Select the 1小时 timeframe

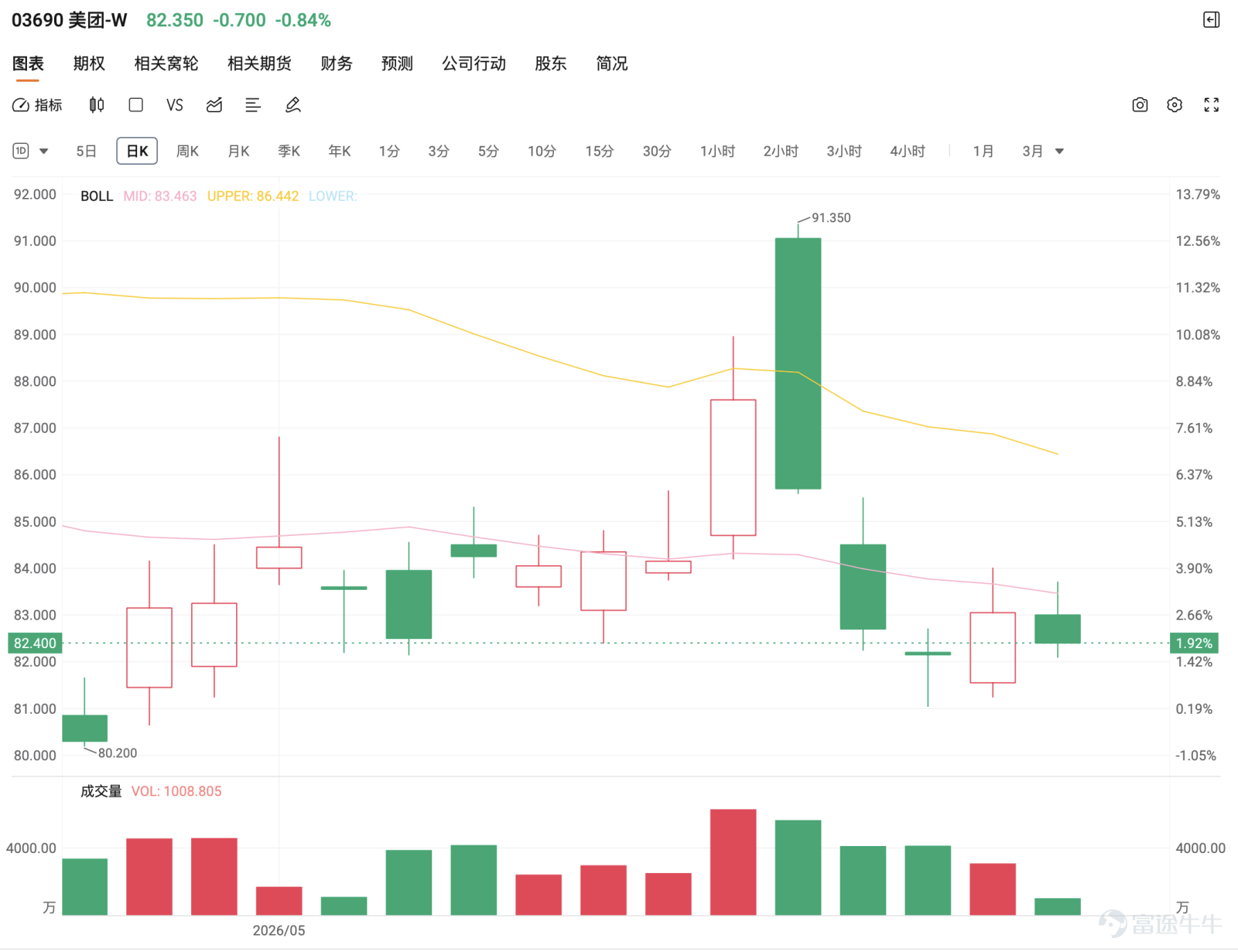pos(717,152)
